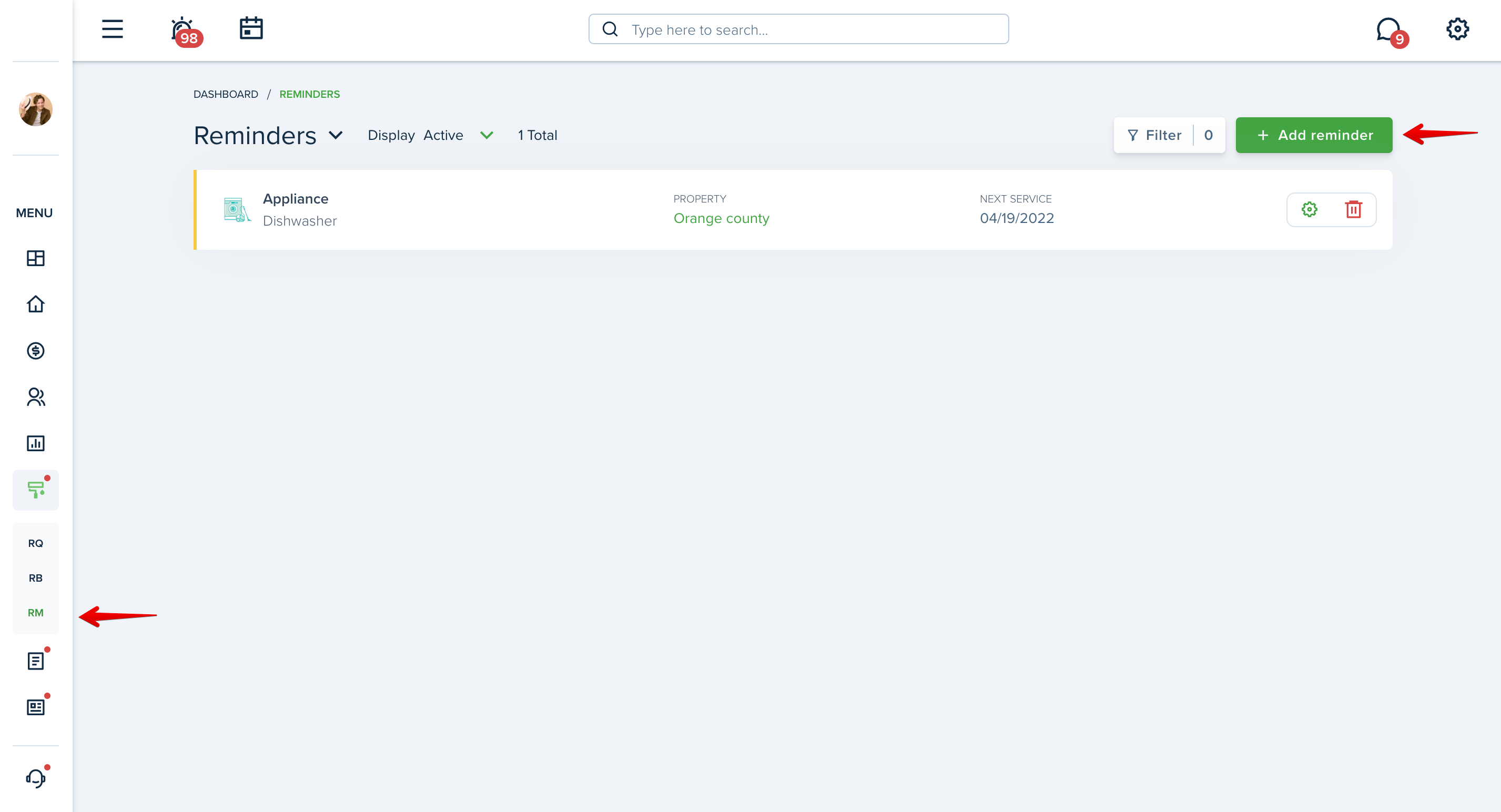Focus the Type here to search field
This screenshot has width=1501, height=812.
click(798, 29)
